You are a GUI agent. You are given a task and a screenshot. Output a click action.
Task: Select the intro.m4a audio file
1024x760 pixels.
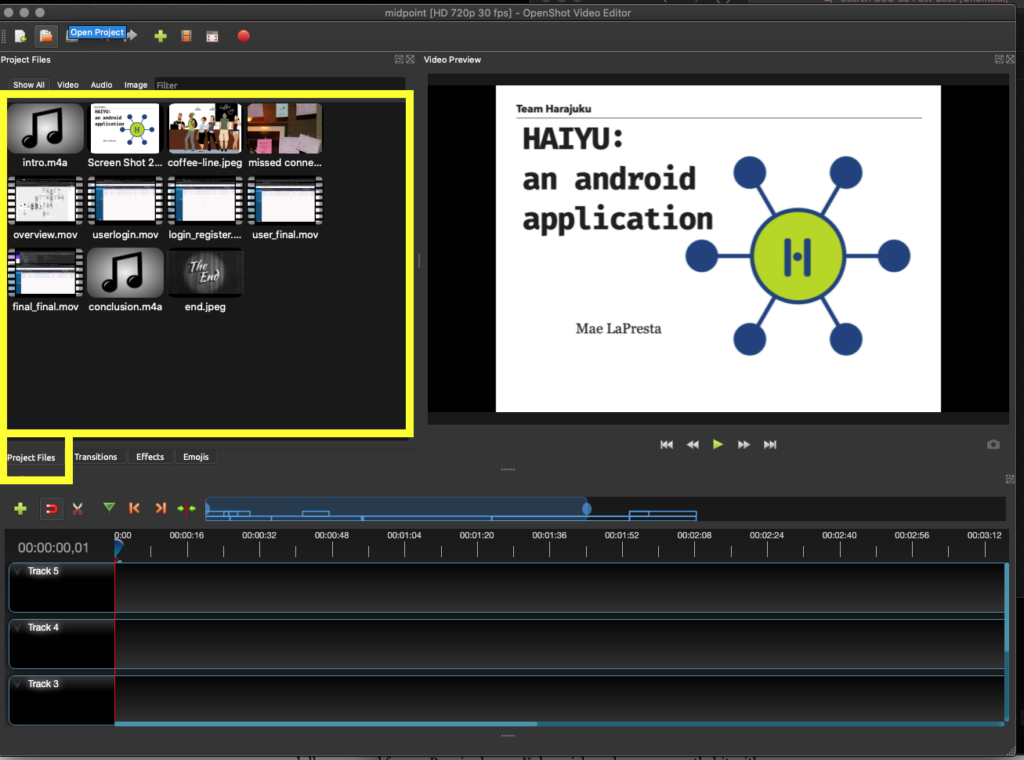(44, 136)
